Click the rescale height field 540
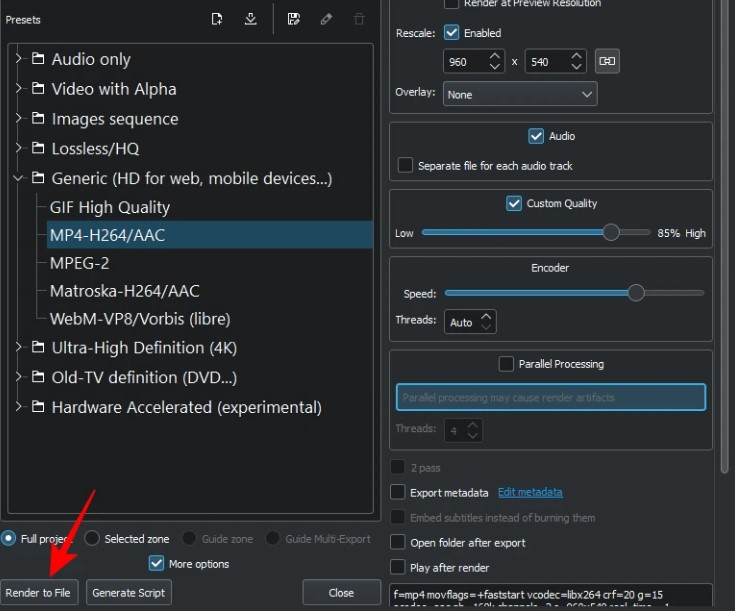 (547, 61)
